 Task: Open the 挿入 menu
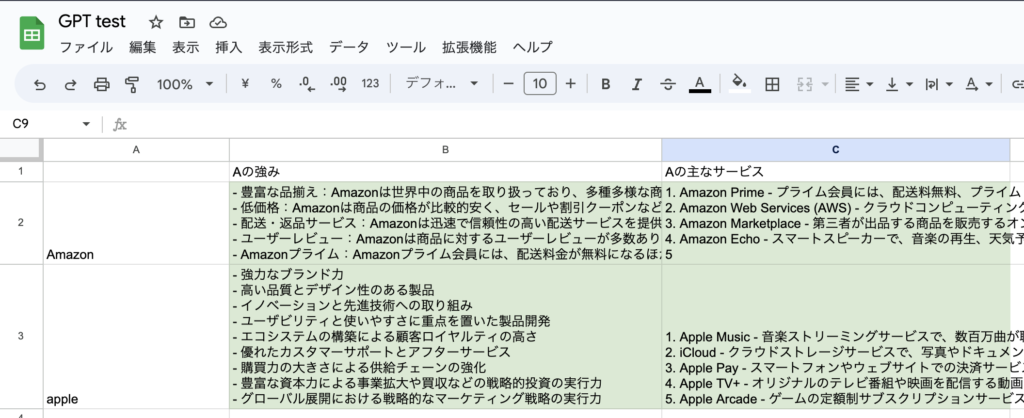click(x=229, y=47)
